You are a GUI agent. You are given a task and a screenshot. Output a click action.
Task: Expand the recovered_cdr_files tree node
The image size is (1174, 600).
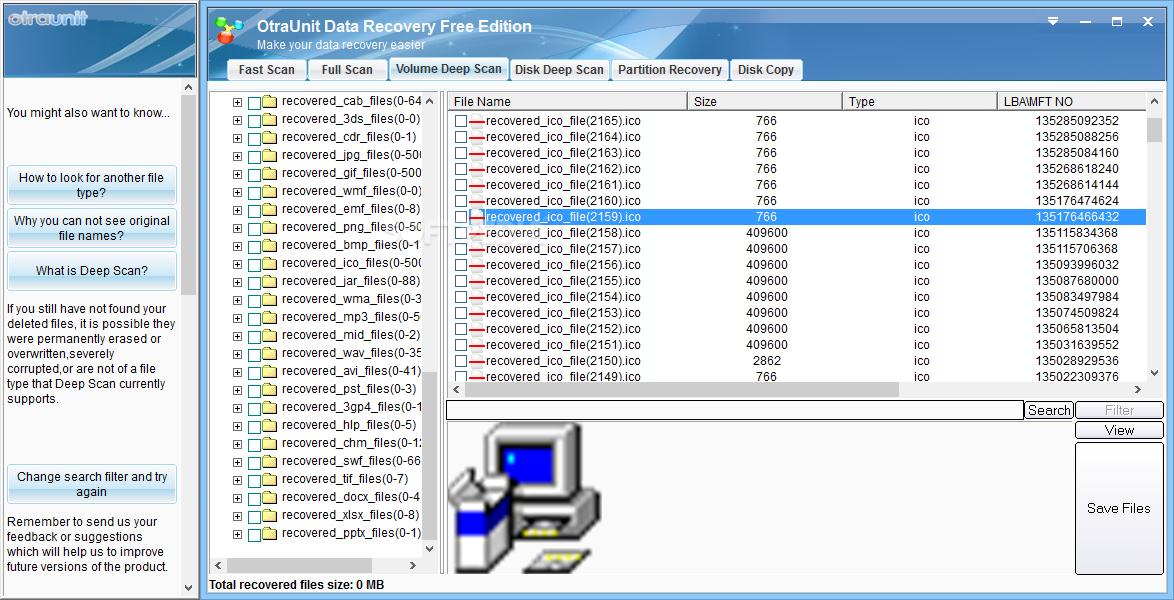tap(237, 137)
